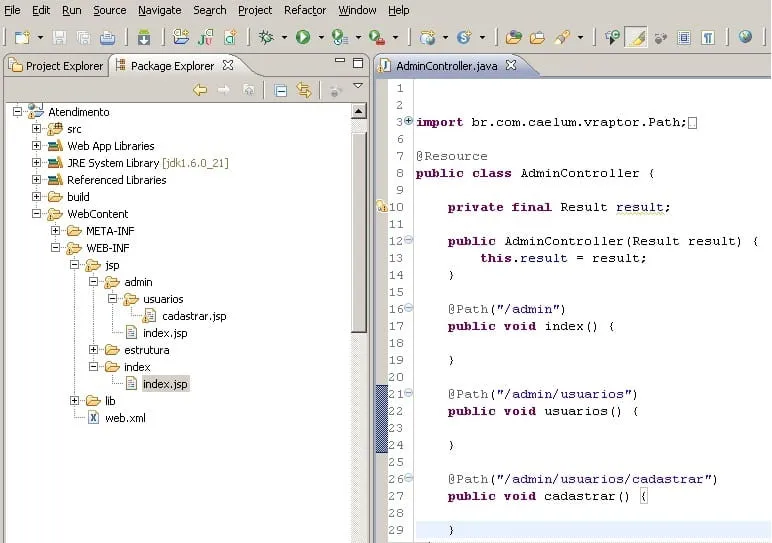Click Collapse All in Package Explorer
The image size is (772, 543).
coord(281,90)
